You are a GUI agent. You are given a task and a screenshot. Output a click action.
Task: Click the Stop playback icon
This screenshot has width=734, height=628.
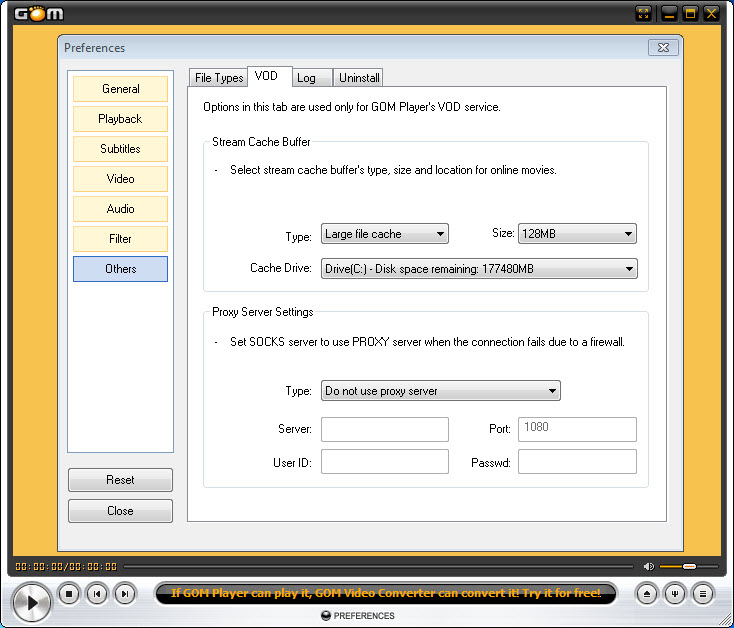(x=69, y=594)
